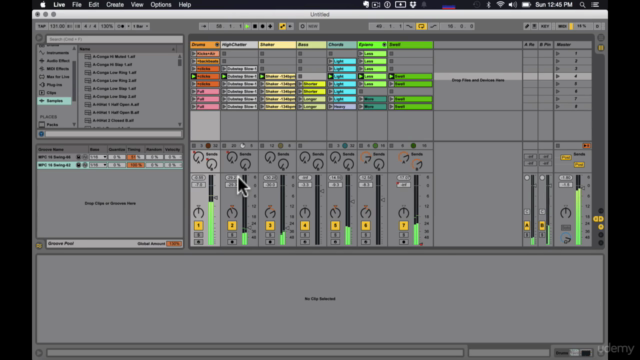This screenshot has width=640, height=360.
Task: Open the quantization 1 Bar dropdown
Action: coord(140,26)
